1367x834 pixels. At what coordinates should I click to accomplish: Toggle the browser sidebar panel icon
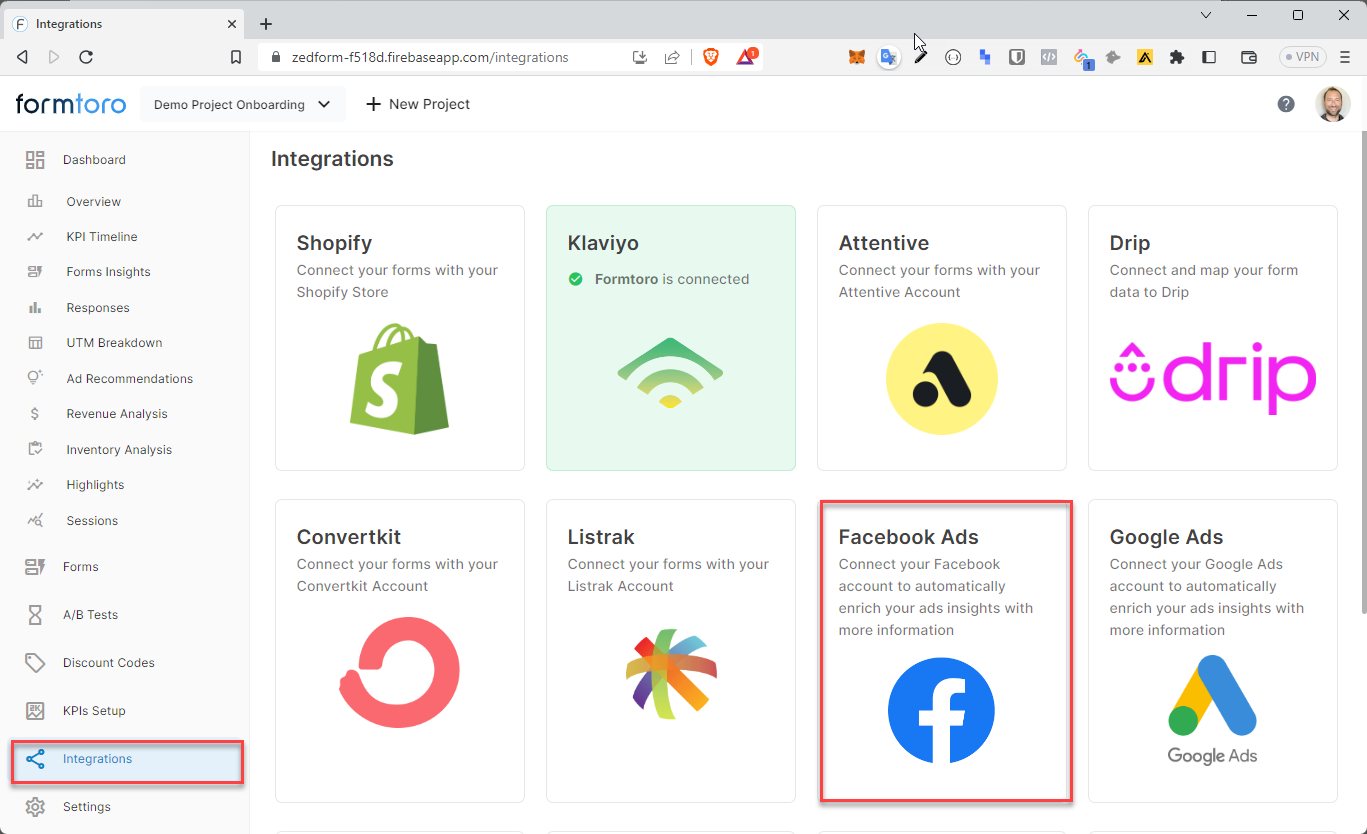pyautogui.click(x=1209, y=57)
